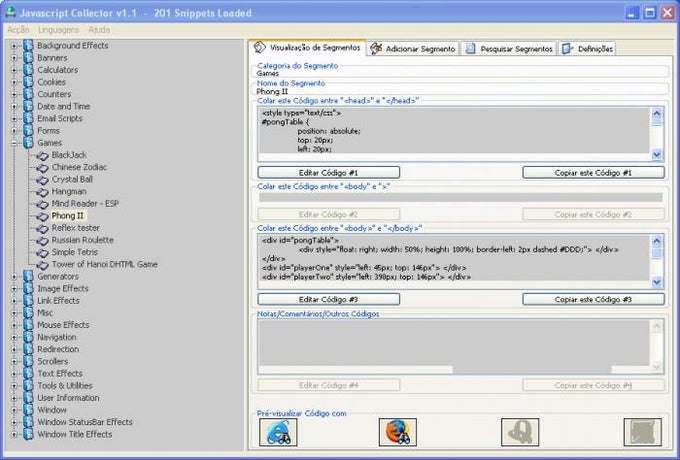Image resolution: width=680 pixels, height=460 pixels.
Task: Select the User Information category
Action: pyautogui.click(x=68, y=398)
